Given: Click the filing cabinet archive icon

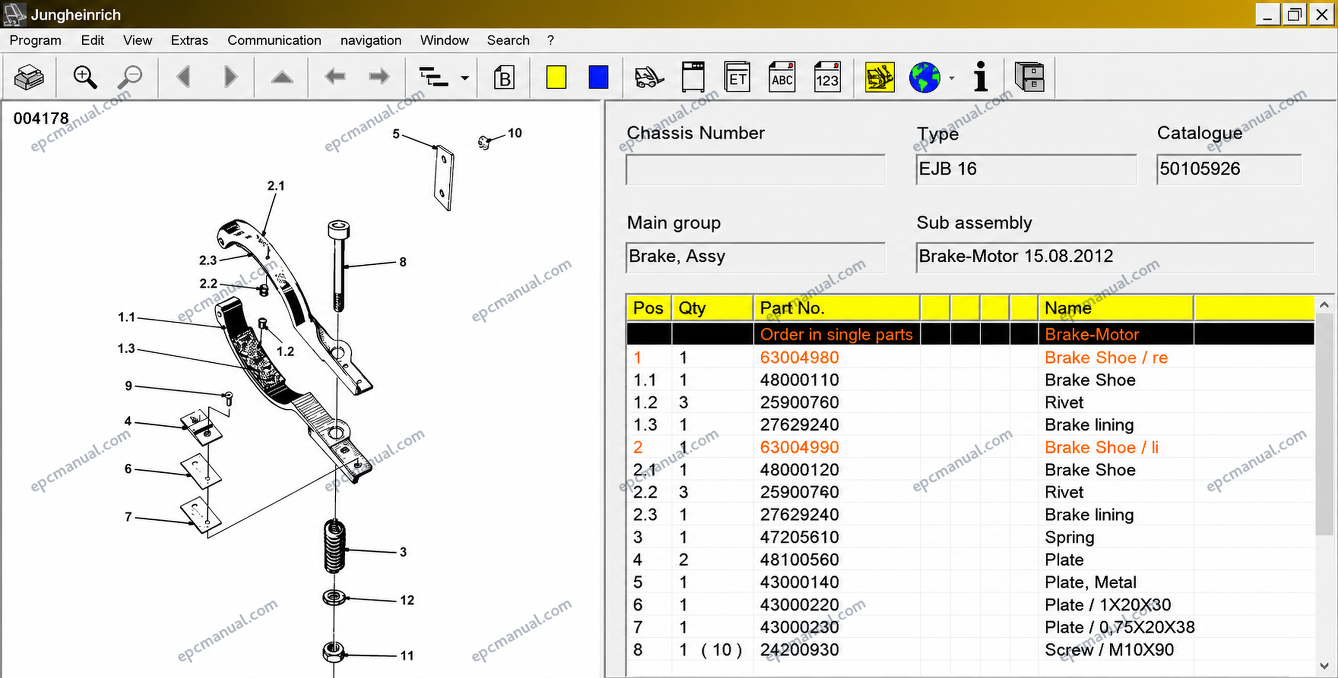Looking at the screenshot, I should tap(1029, 77).
